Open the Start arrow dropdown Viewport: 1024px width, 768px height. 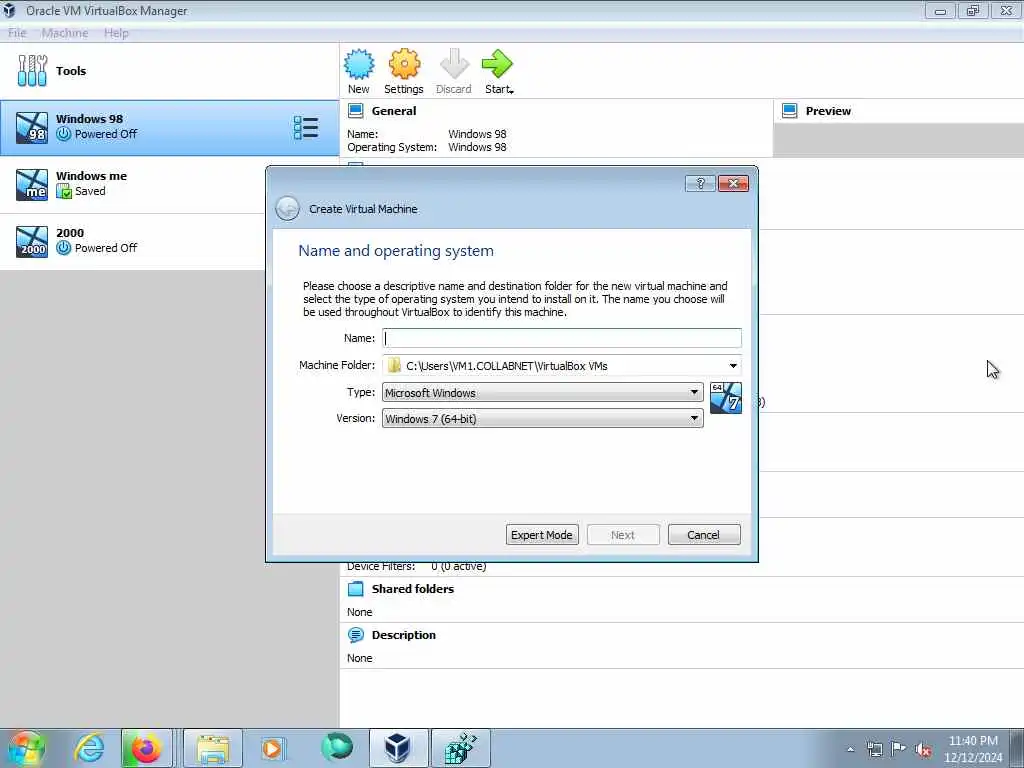[x=511, y=91]
